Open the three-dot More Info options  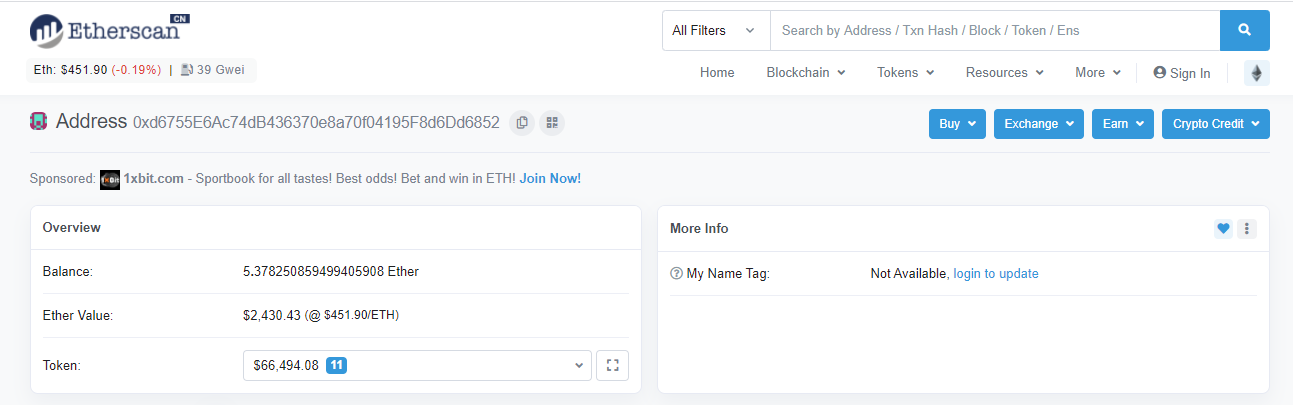1246,229
